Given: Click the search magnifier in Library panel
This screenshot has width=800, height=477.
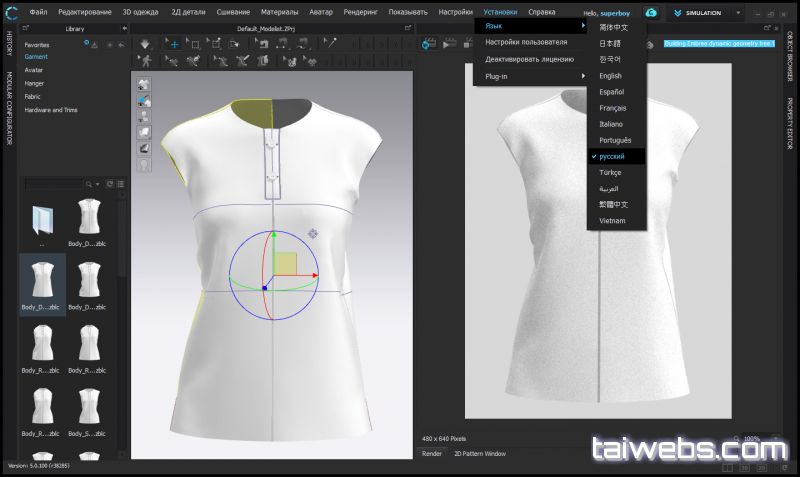Looking at the screenshot, I should [89, 184].
